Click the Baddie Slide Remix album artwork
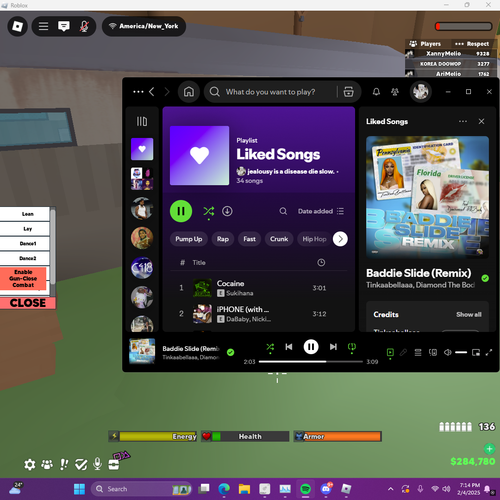 (427, 197)
